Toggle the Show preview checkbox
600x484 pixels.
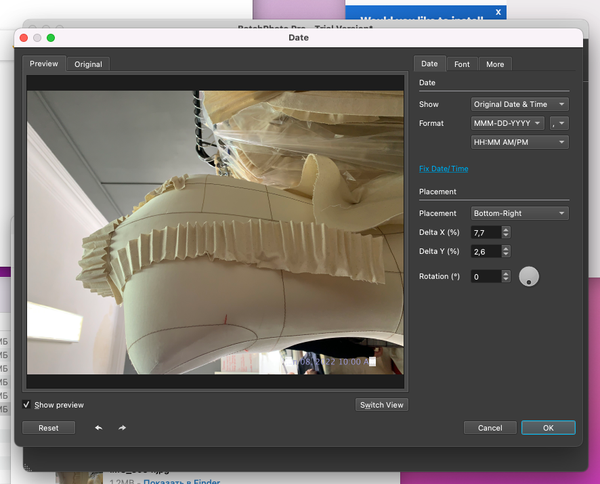coord(27,405)
